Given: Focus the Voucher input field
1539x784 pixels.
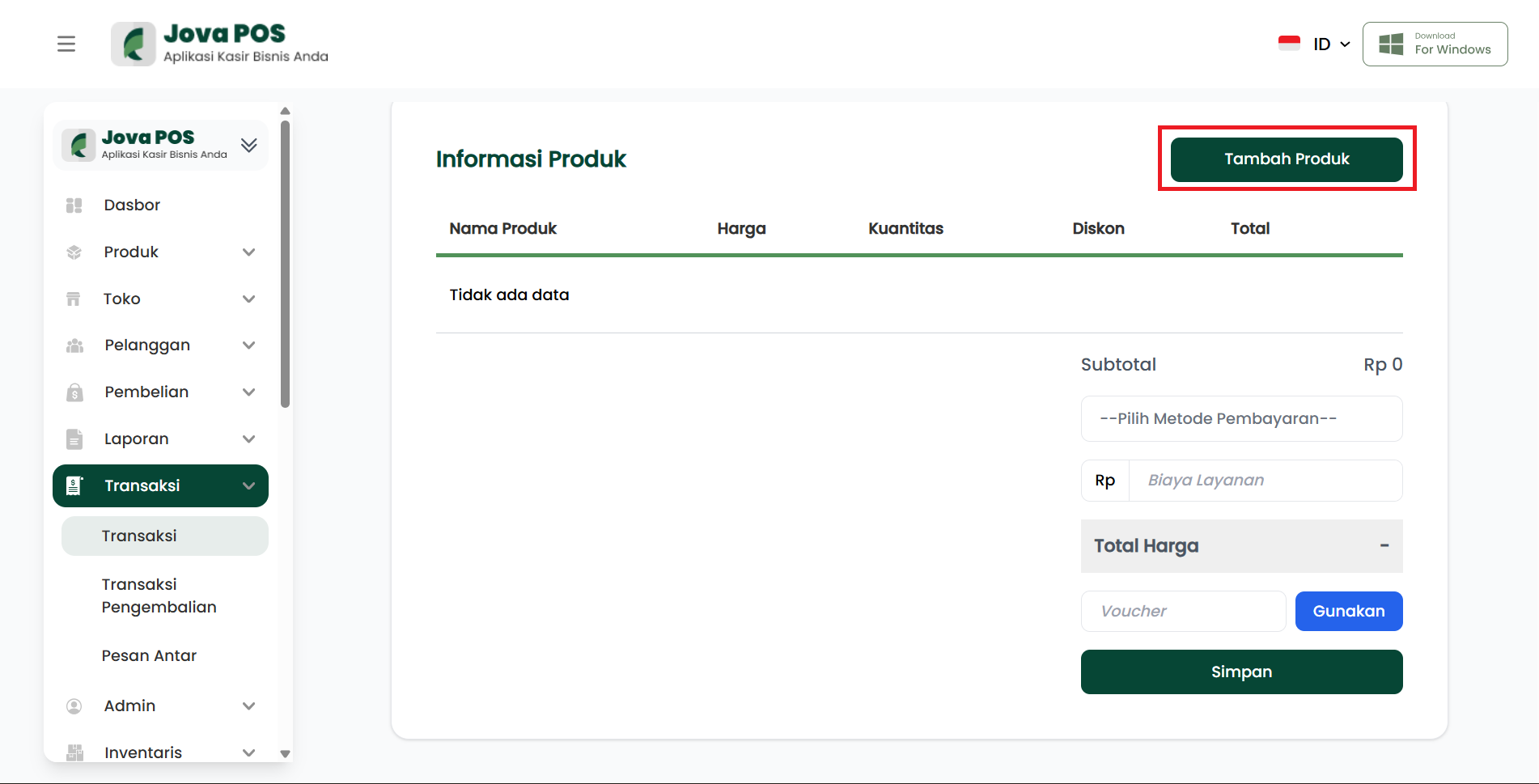Looking at the screenshot, I should click(1183, 612).
